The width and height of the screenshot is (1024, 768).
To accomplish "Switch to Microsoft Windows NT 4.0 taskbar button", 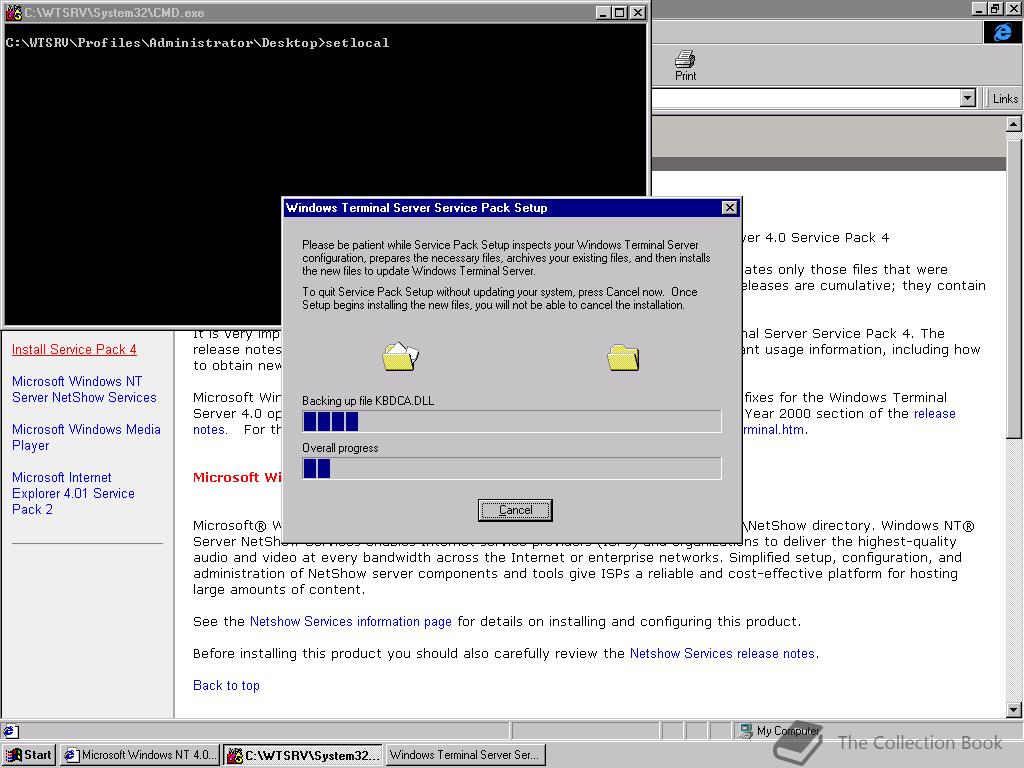I will point(140,755).
